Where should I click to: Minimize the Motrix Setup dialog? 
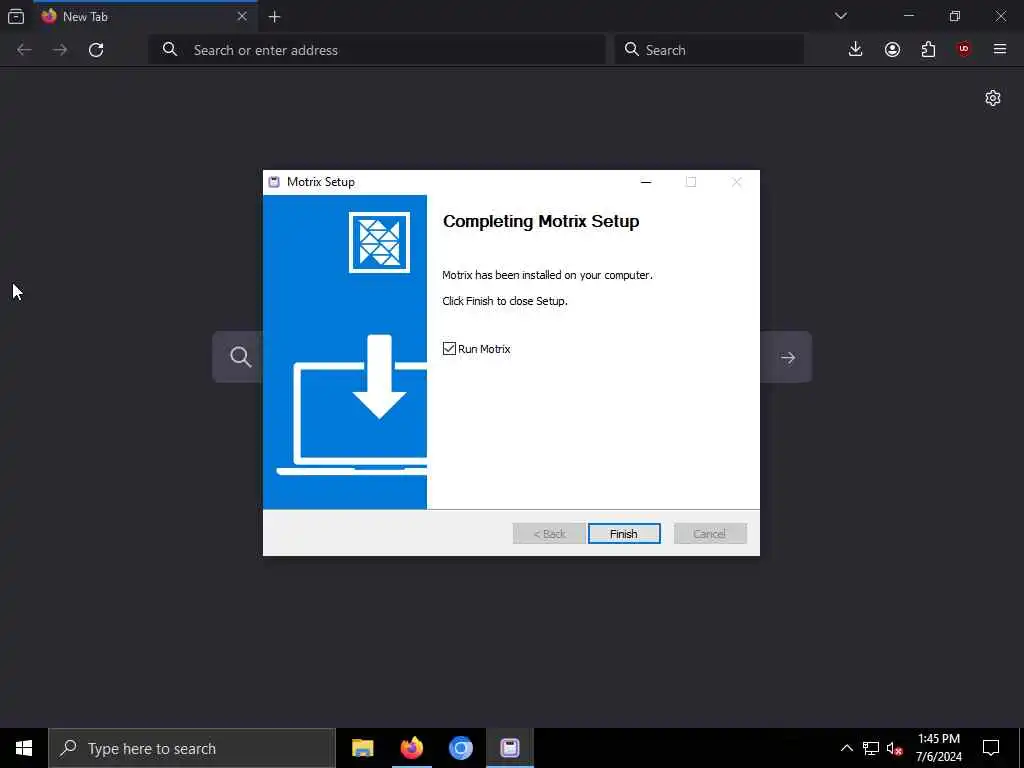coord(646,182)
